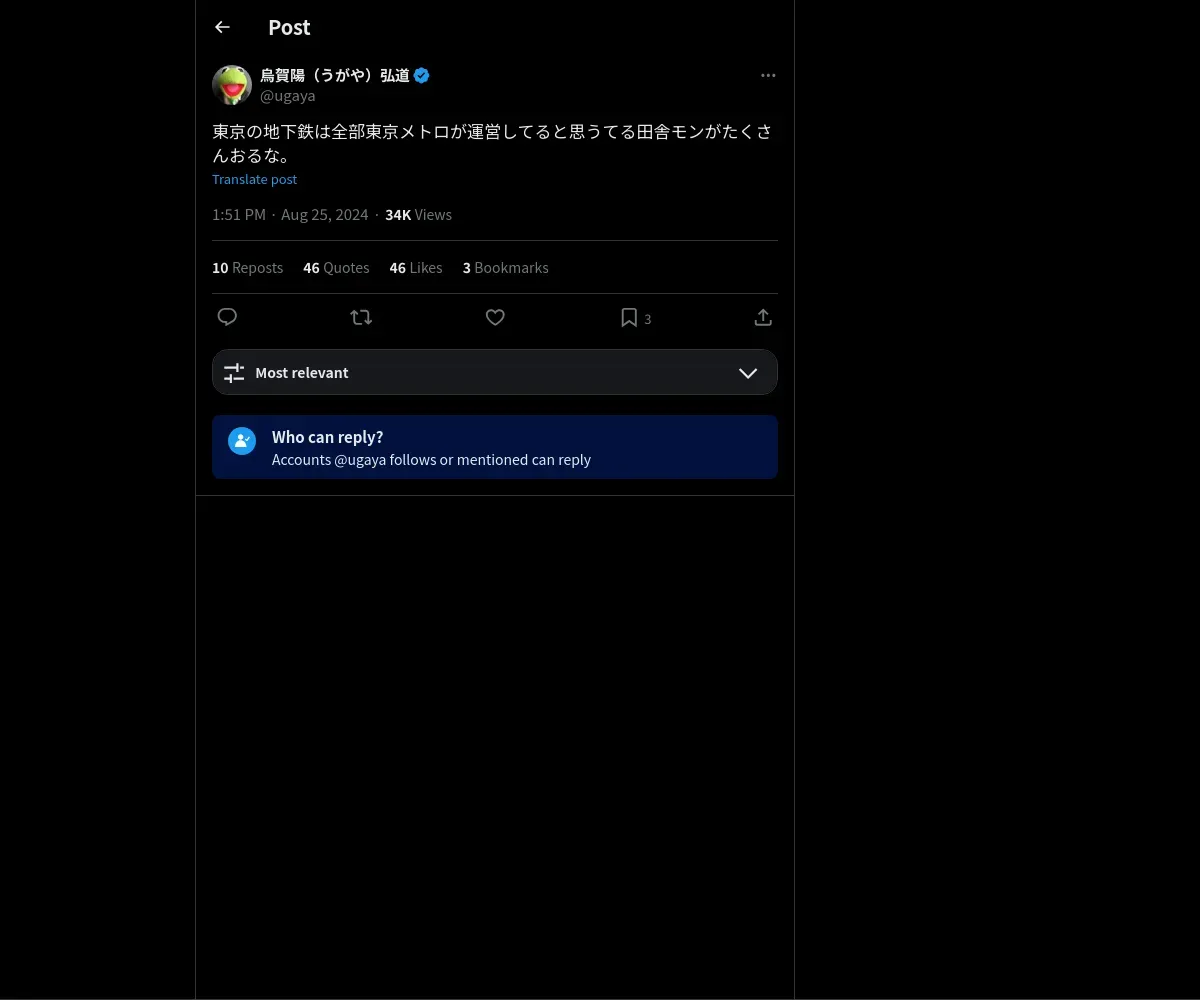This screenshot has height=1000, width=1200.
Task: Click the sliders filter icon beside Most relevant
Action: (x=234, y=373)
